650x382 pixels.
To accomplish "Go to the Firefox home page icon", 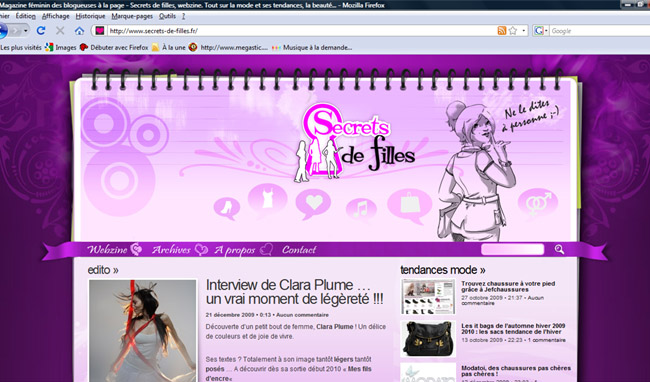I will point(79,31).
